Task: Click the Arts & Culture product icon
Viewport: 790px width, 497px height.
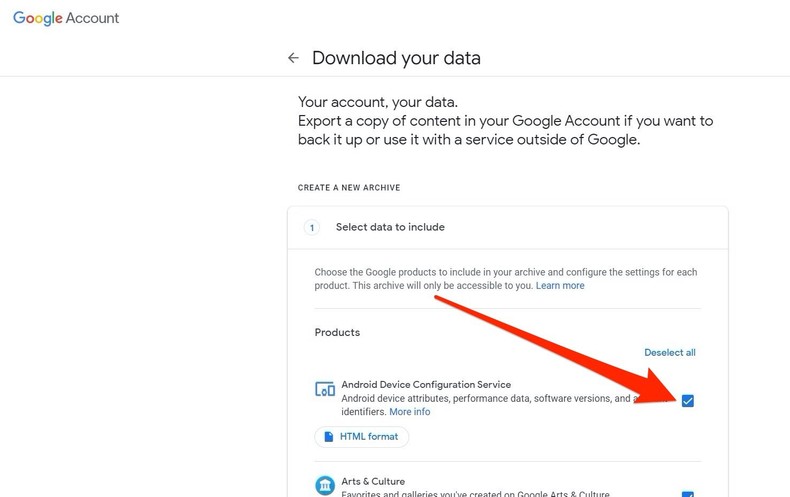Action: click(325, 486)
